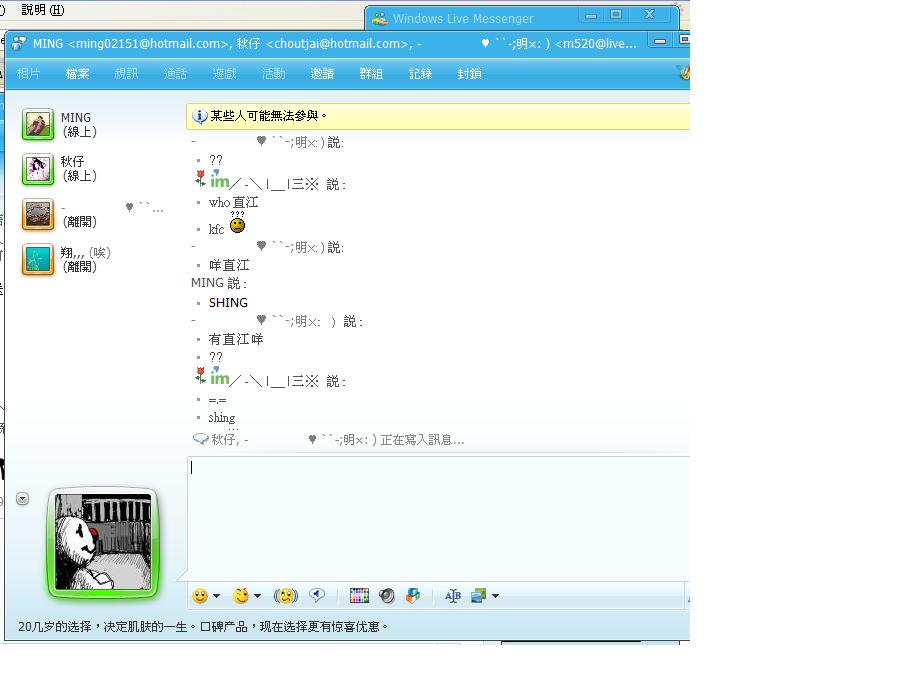Expand the emoticon dropdown arrow
The width and height of the screenshot is (900, 700).
(x=216, y=596)
